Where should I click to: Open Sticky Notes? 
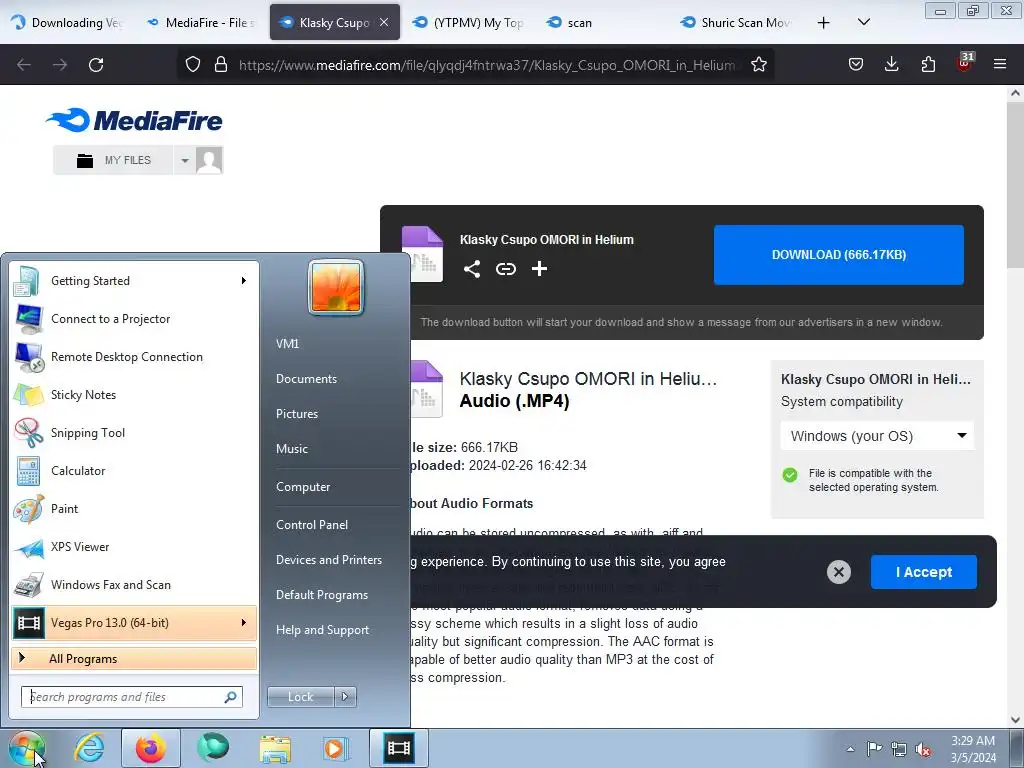coord(134,394)
